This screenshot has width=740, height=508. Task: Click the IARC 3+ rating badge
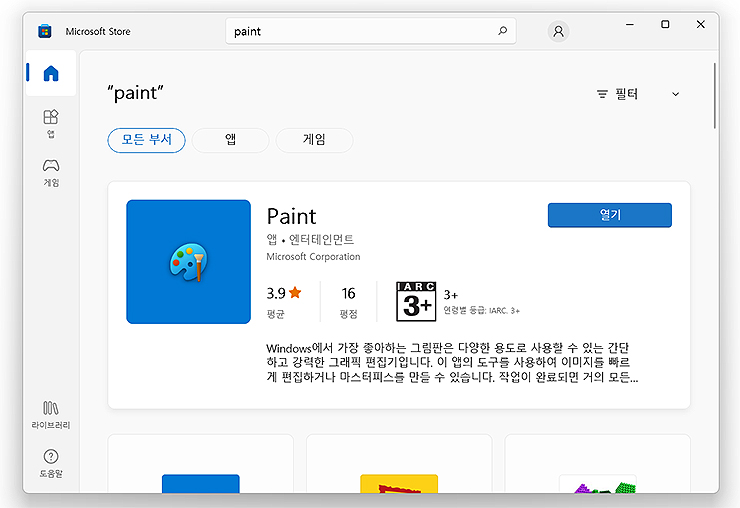[416, 302]
